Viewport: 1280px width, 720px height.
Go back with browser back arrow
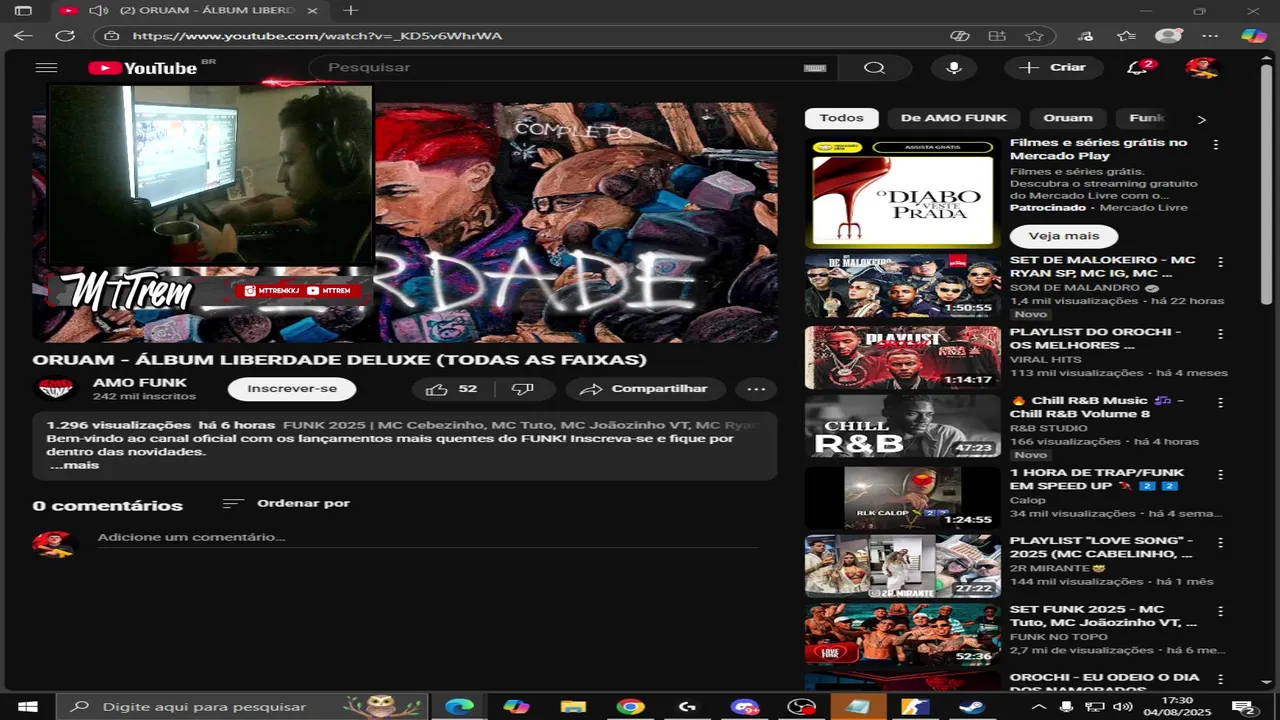(x=23, y=36)
